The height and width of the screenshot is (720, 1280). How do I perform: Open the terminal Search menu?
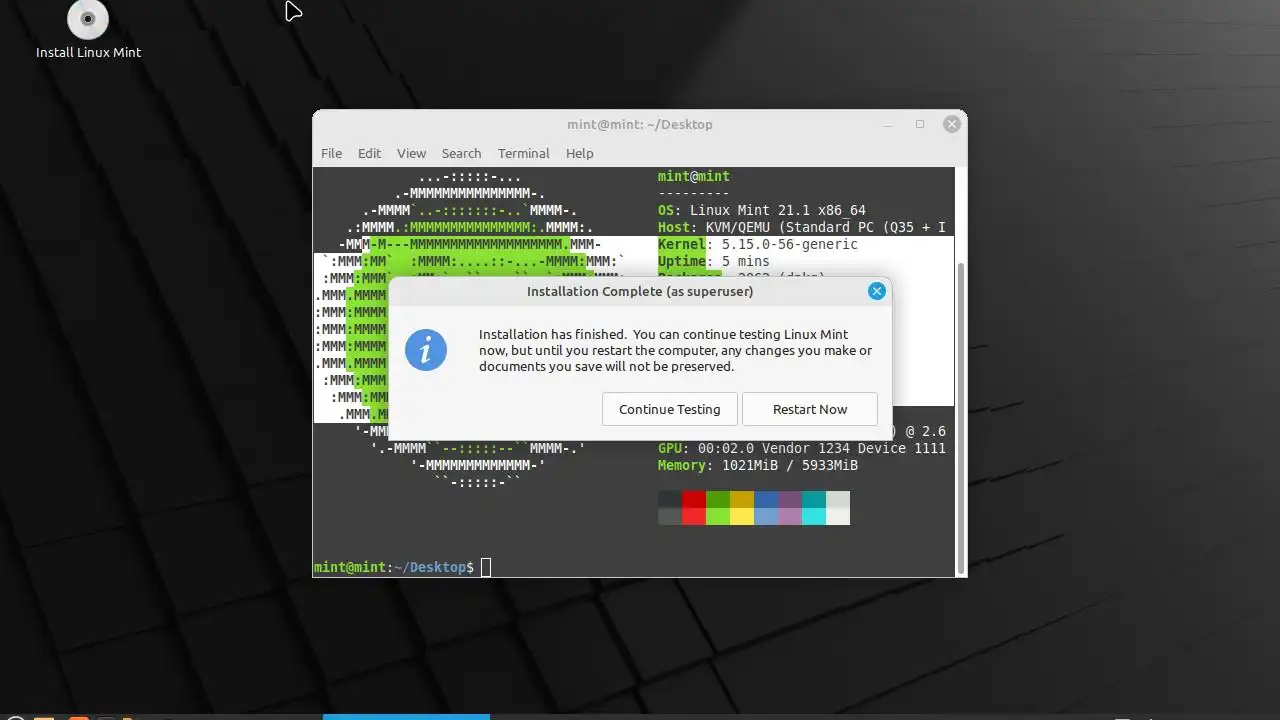(461, 153)
